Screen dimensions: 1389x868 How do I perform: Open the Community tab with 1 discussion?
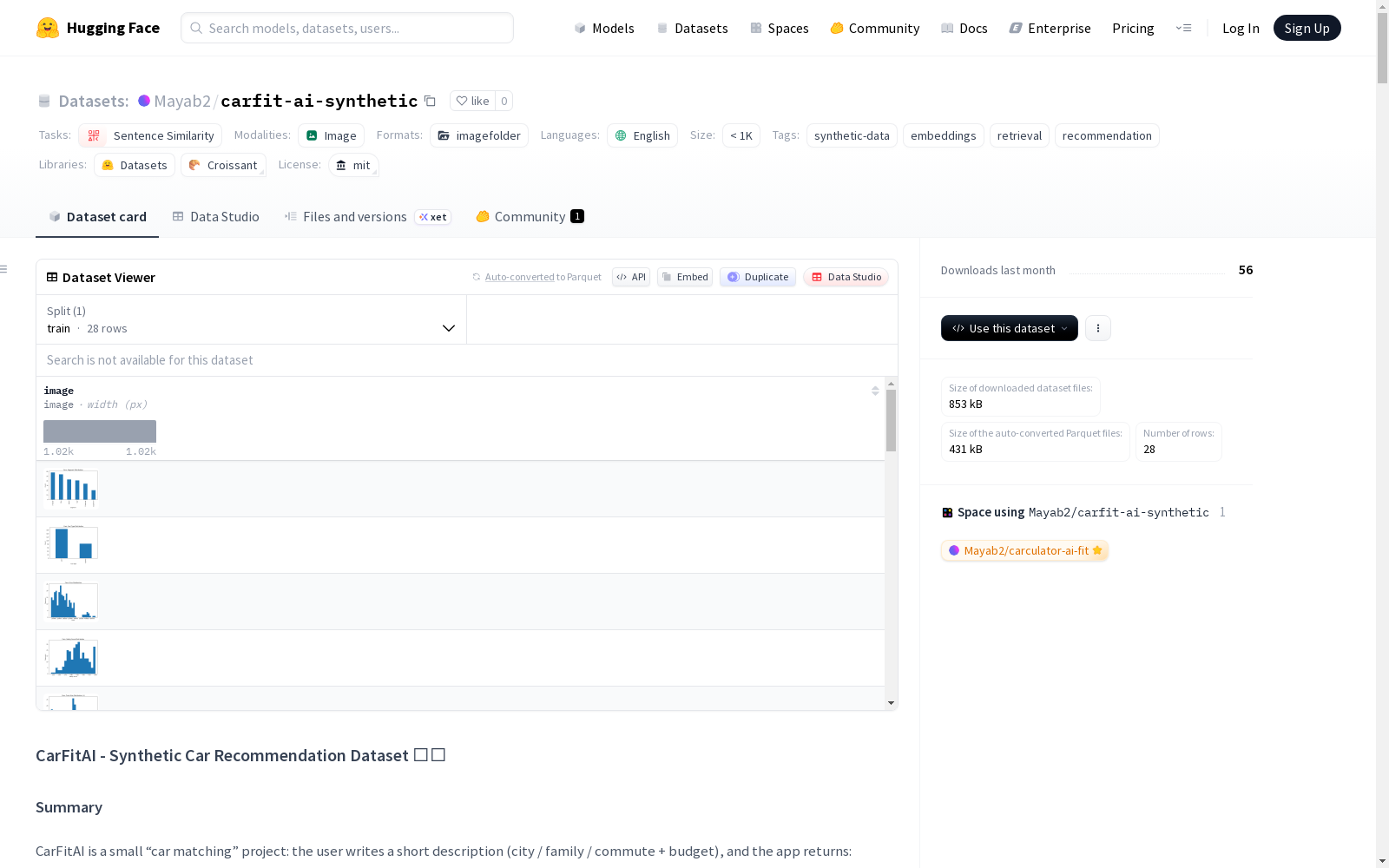click(530, 217)
